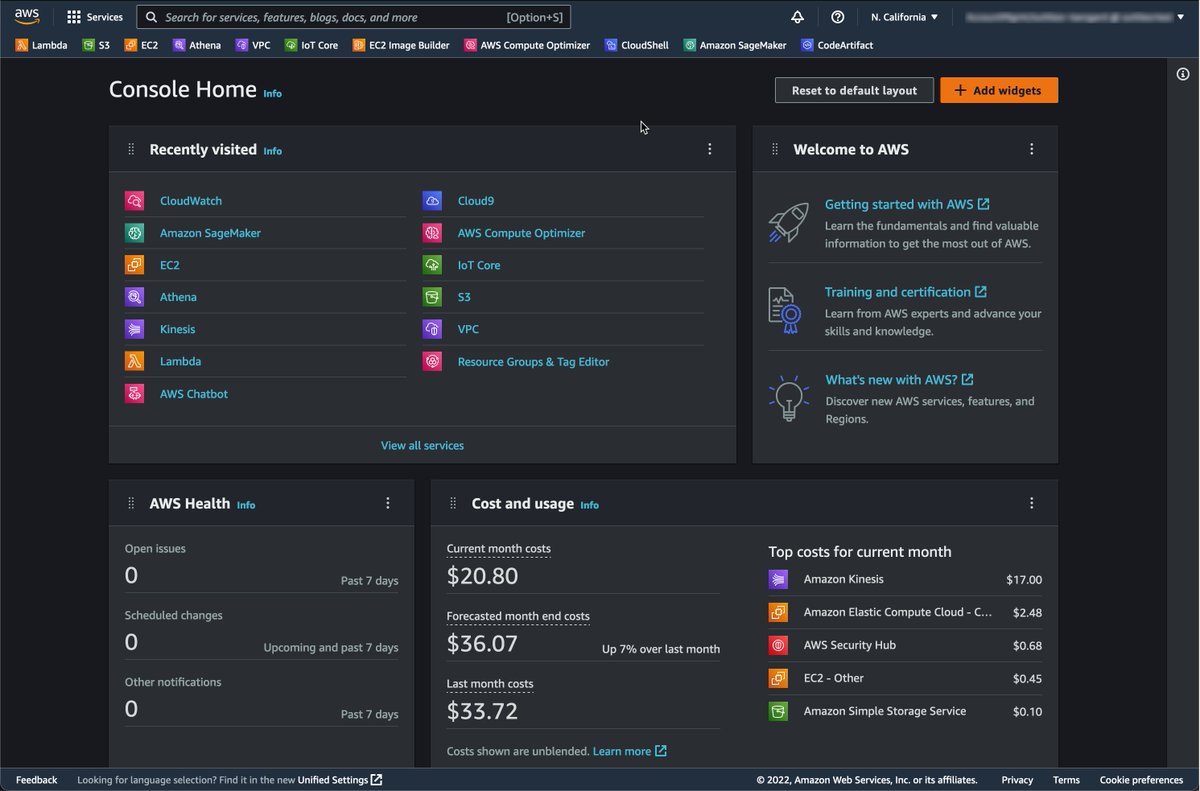Click the Cloud9 service icon
The image size is (1200, 791).
(432, 201)
